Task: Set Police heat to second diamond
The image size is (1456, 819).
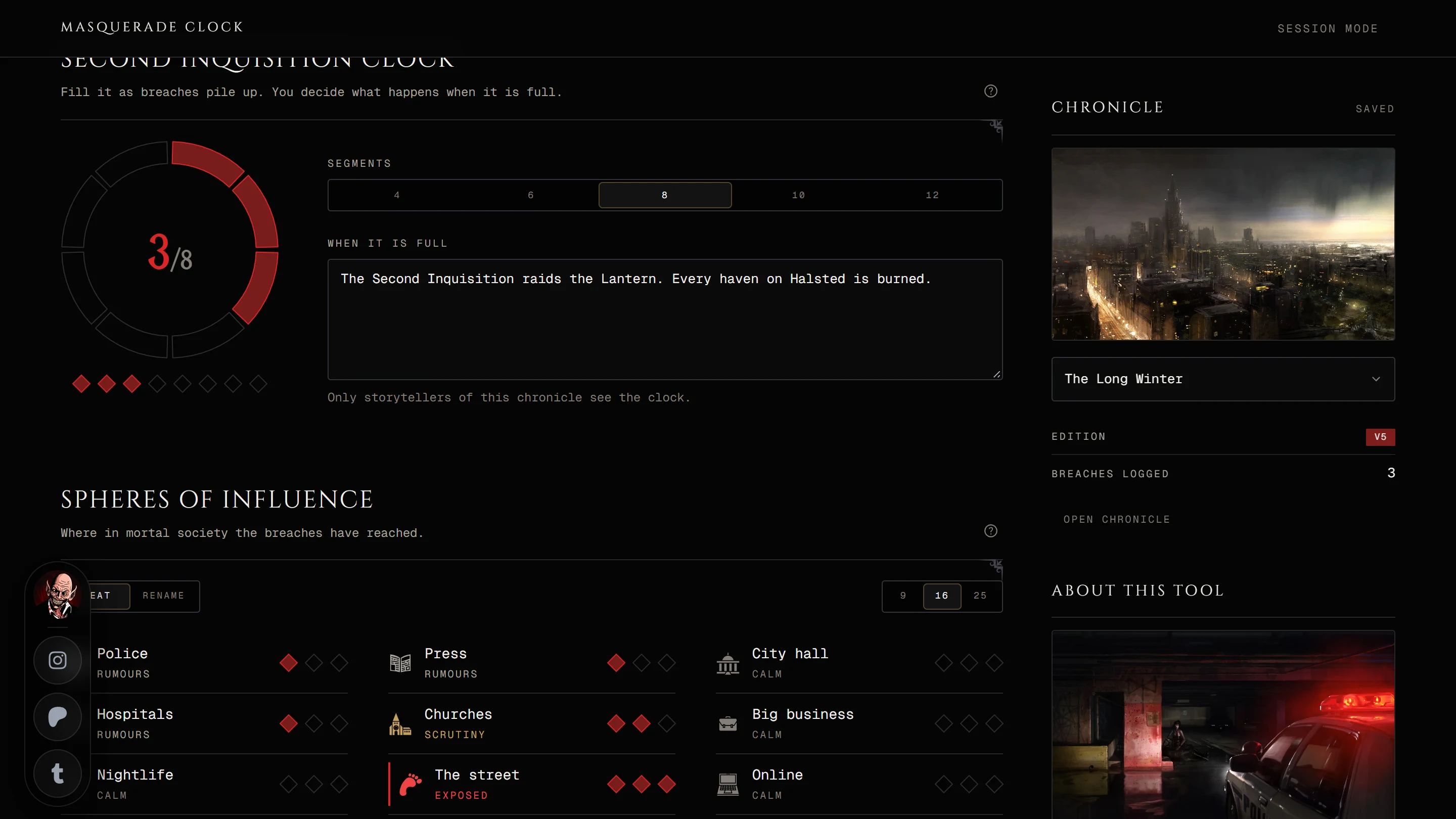Action: [313, 662]
